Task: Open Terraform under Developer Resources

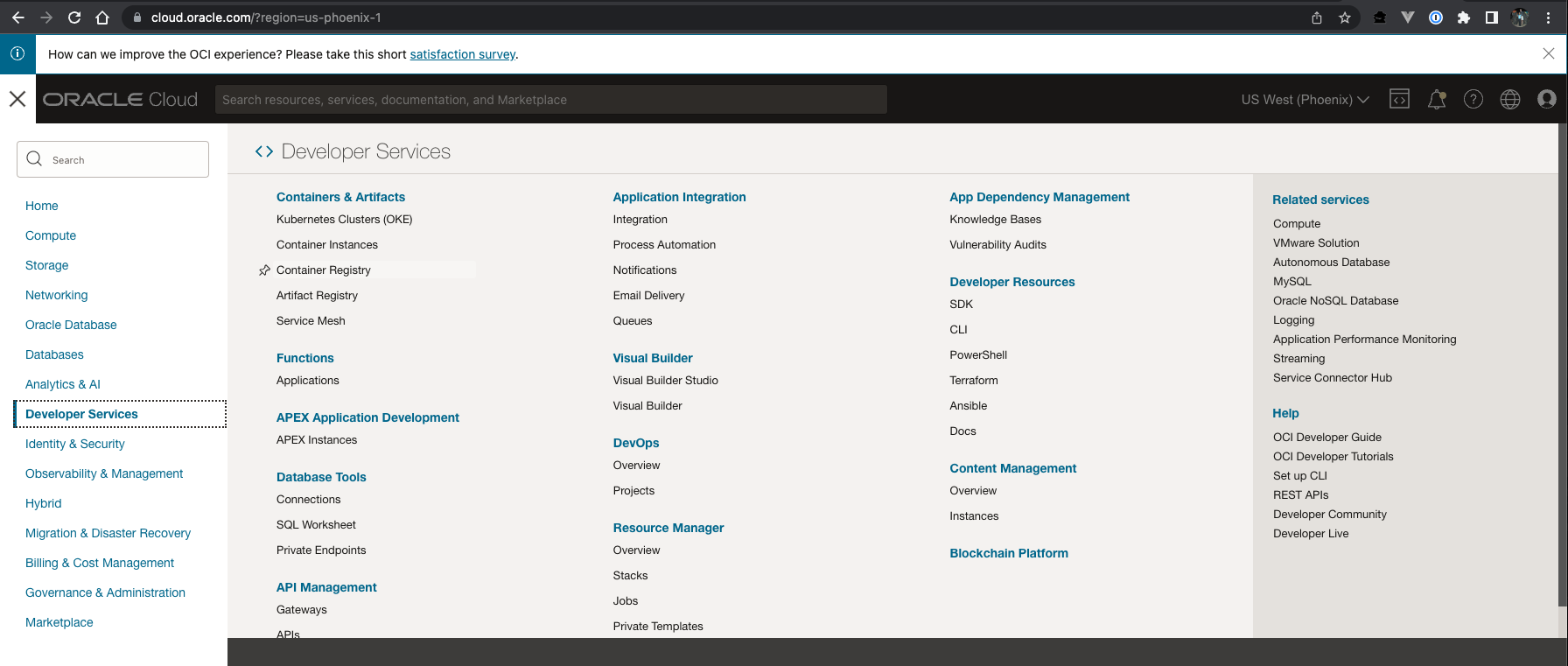Action: tap(973, 381)
